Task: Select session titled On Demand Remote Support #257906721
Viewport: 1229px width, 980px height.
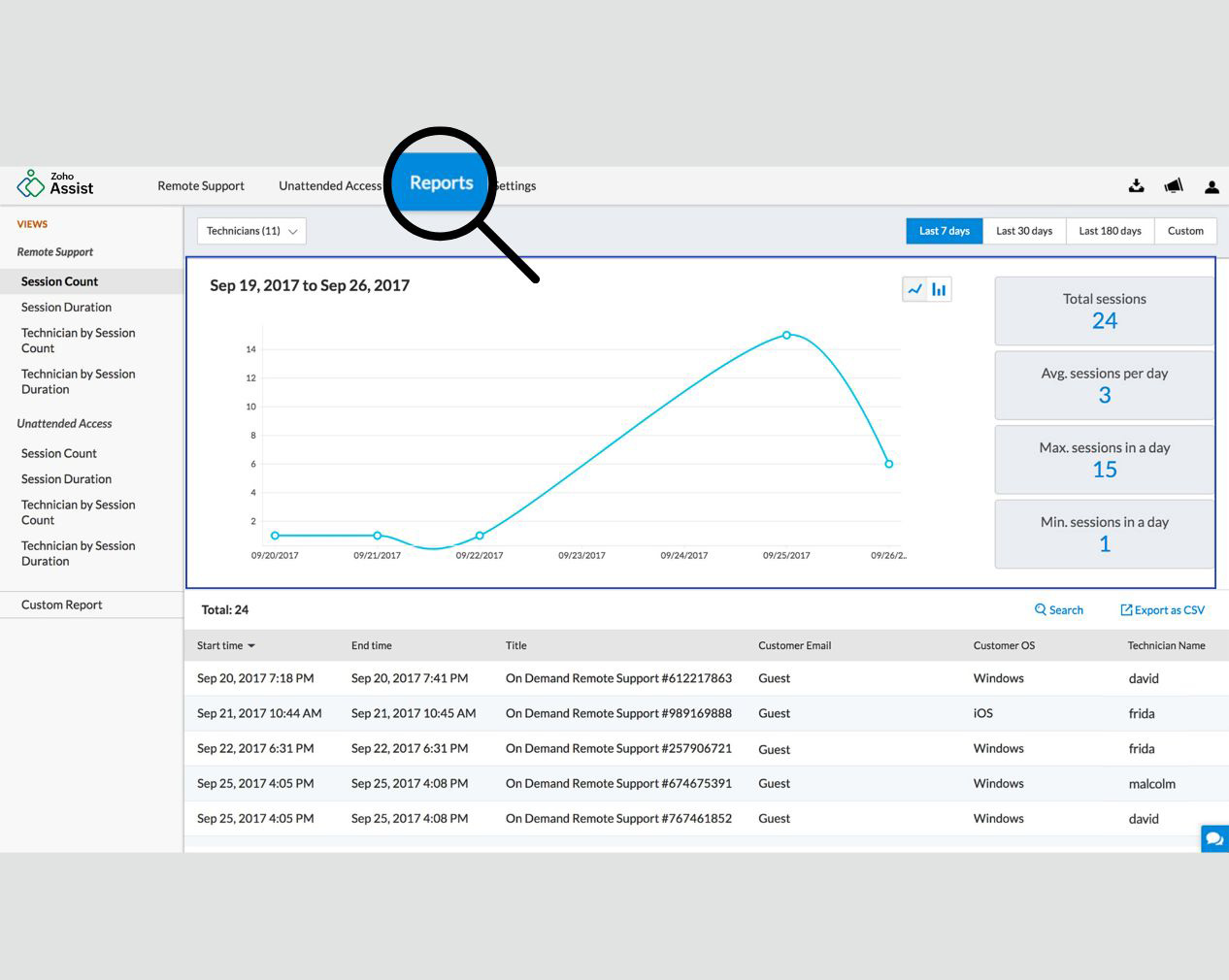Action: click(619, 748)
